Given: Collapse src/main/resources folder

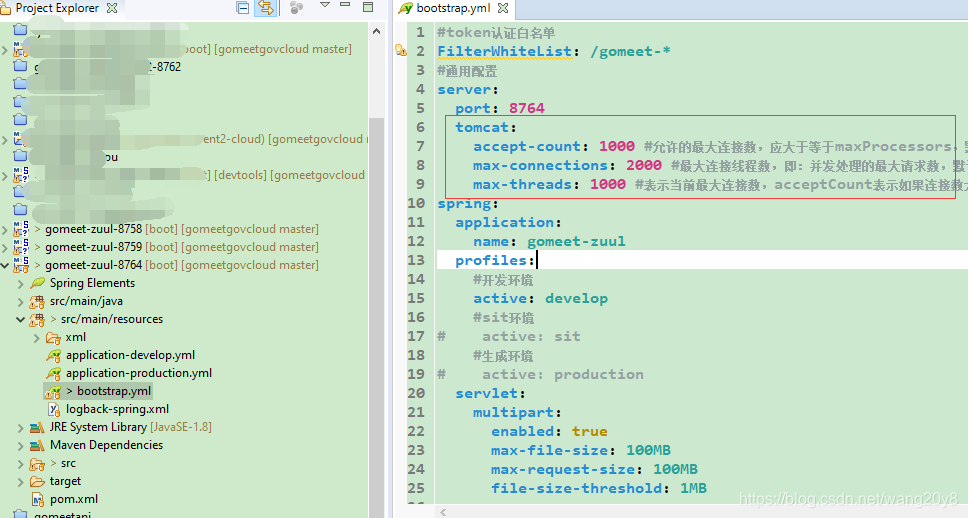Looking at the screenshot, I should [x=21, y=319].
